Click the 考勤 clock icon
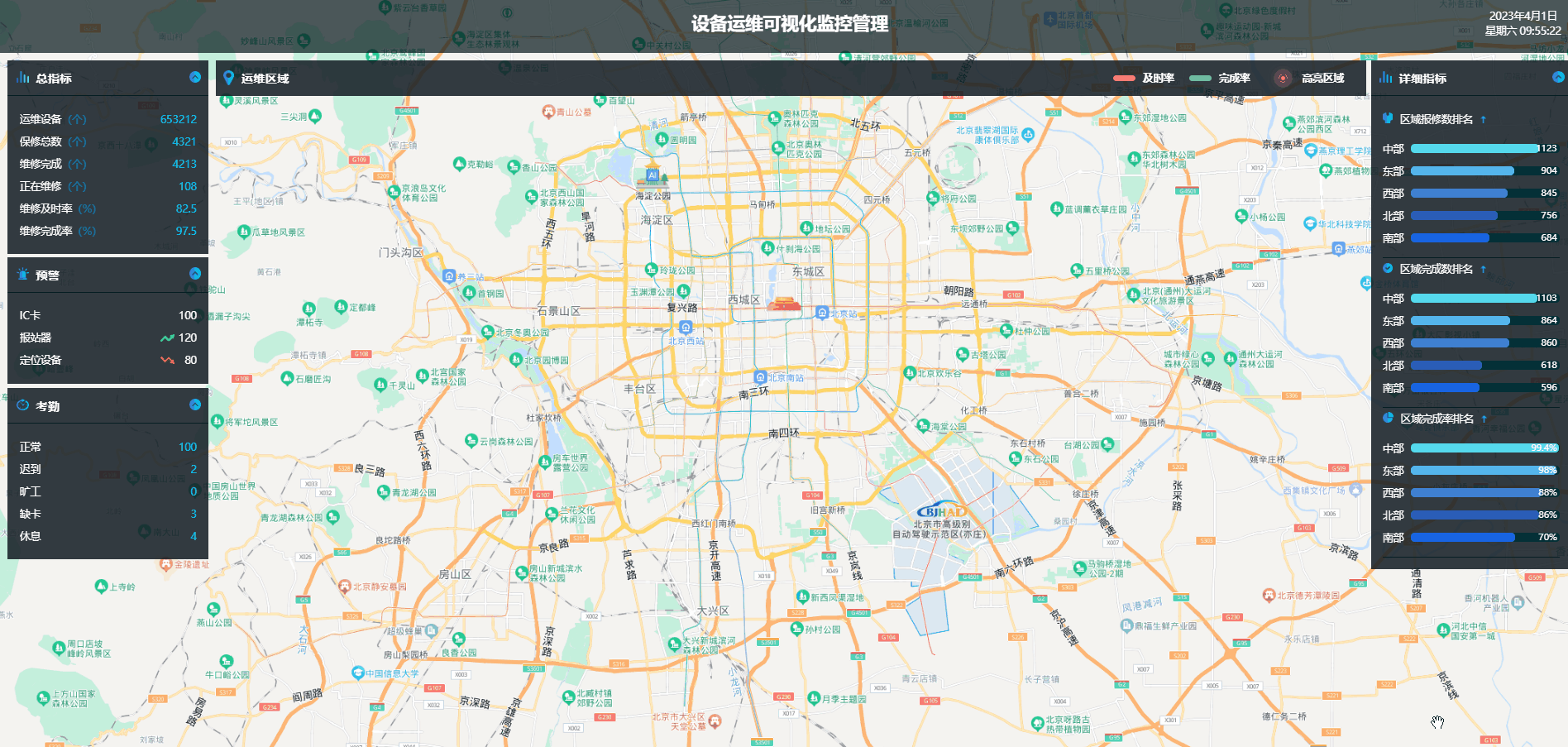The image size is (1568, 747). (23, 405)
